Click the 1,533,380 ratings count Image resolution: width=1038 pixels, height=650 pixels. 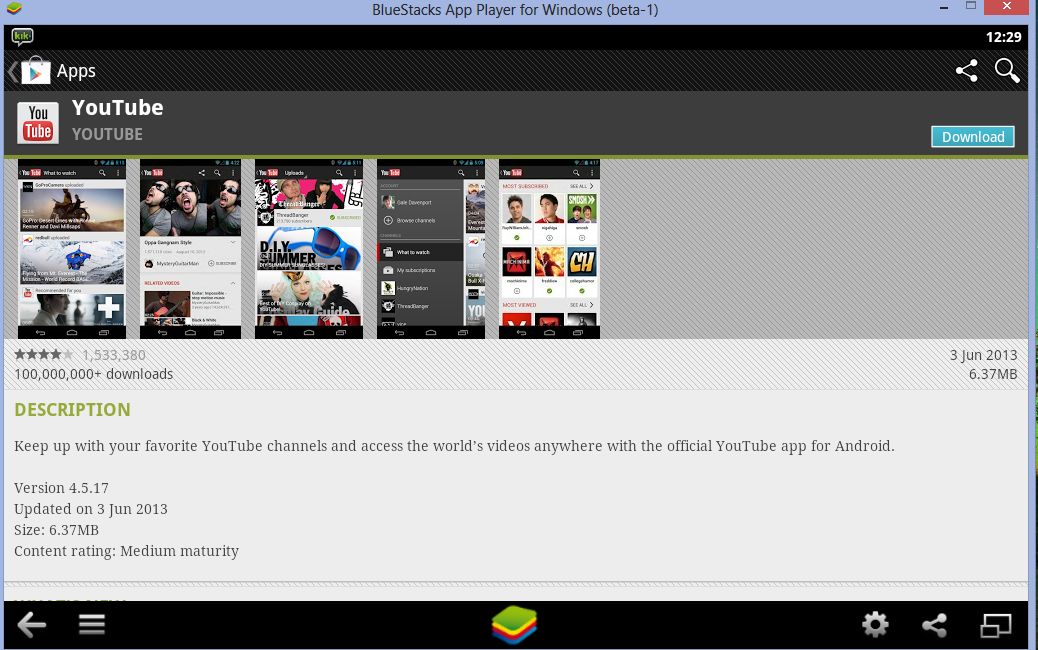point(114,355)
